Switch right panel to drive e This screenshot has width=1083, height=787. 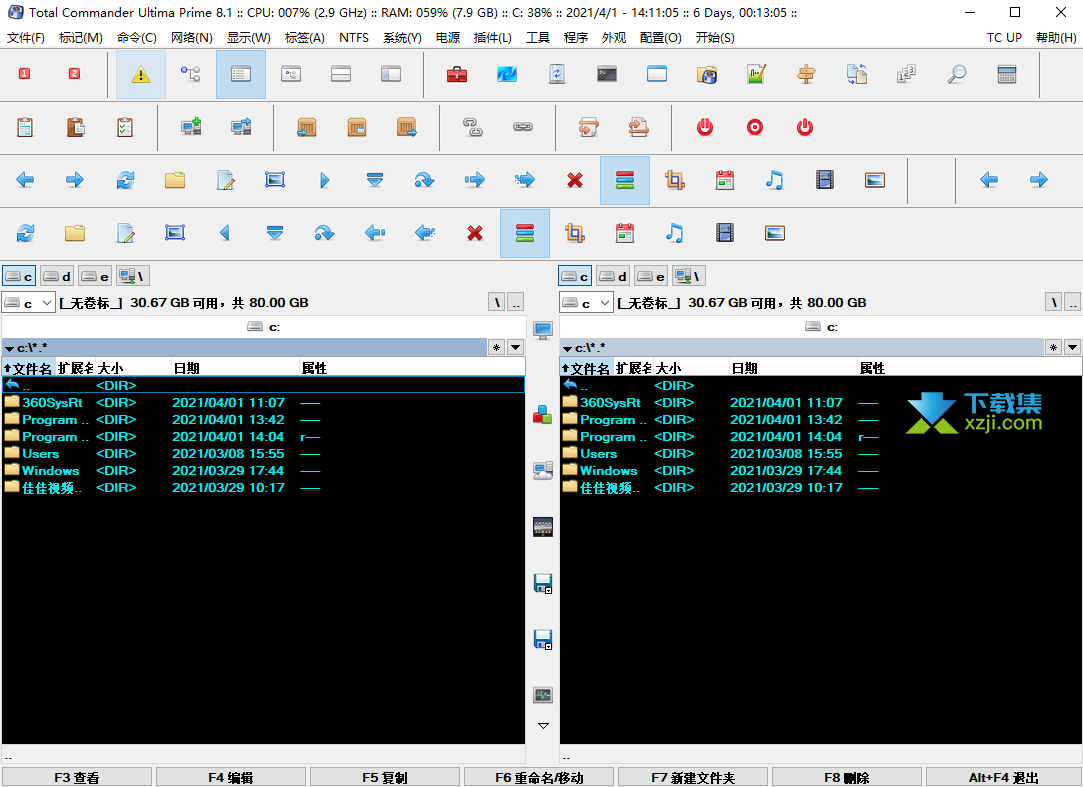(651, 276)
